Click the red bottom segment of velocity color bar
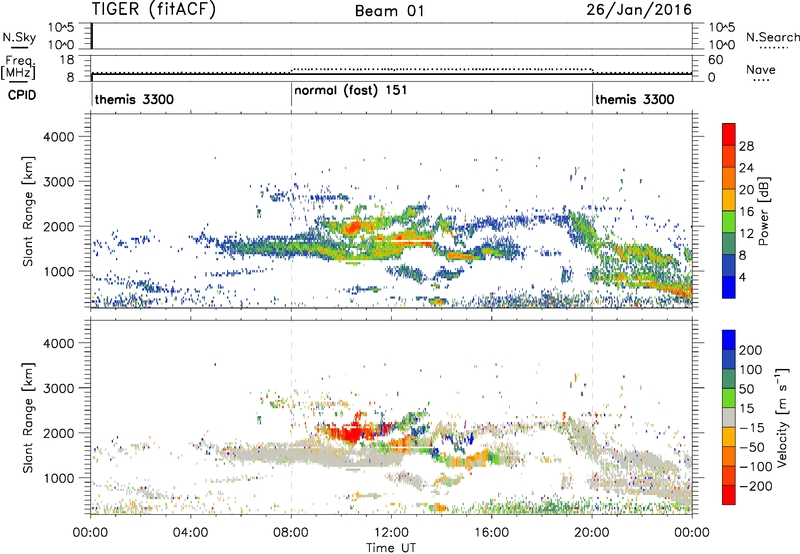The height and width of the screenshot is (554, 800). click(729, 495)
